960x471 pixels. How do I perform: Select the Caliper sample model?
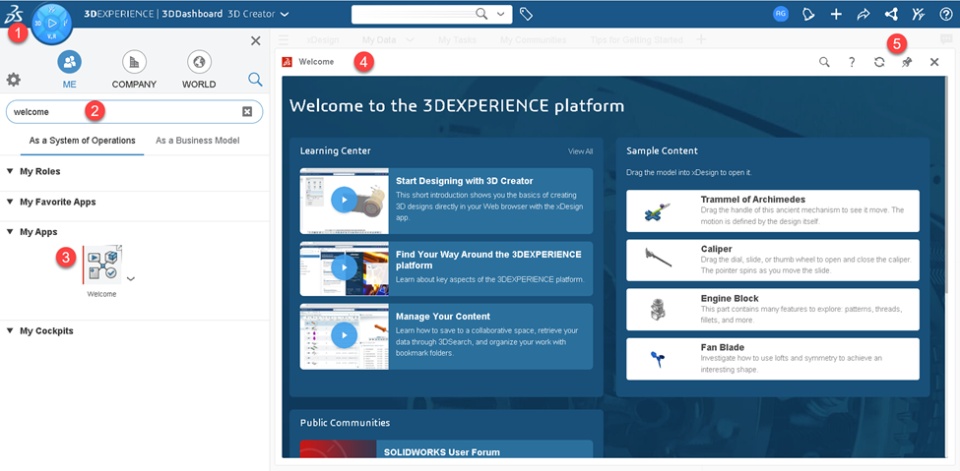coord(773,260)
